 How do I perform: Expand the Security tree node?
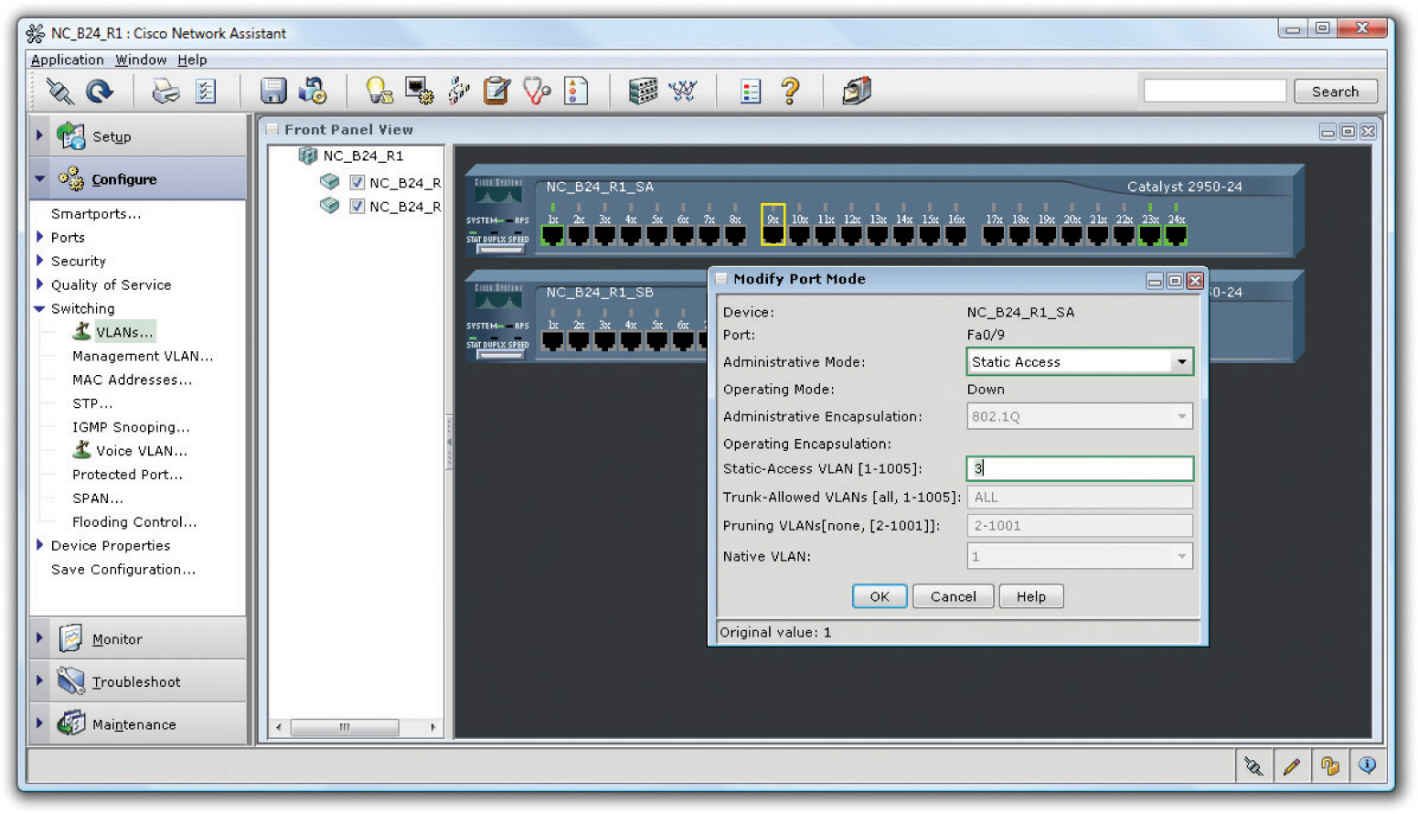click(x=40, y=261)
